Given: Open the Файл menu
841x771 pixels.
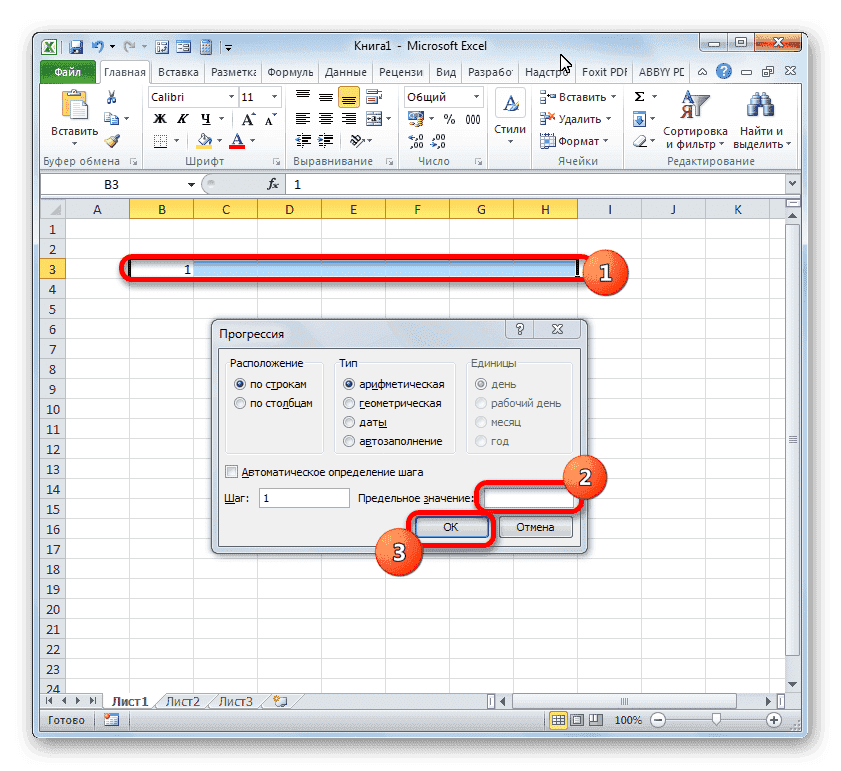Looking at the screenshot, I should (x=67, y=71).
